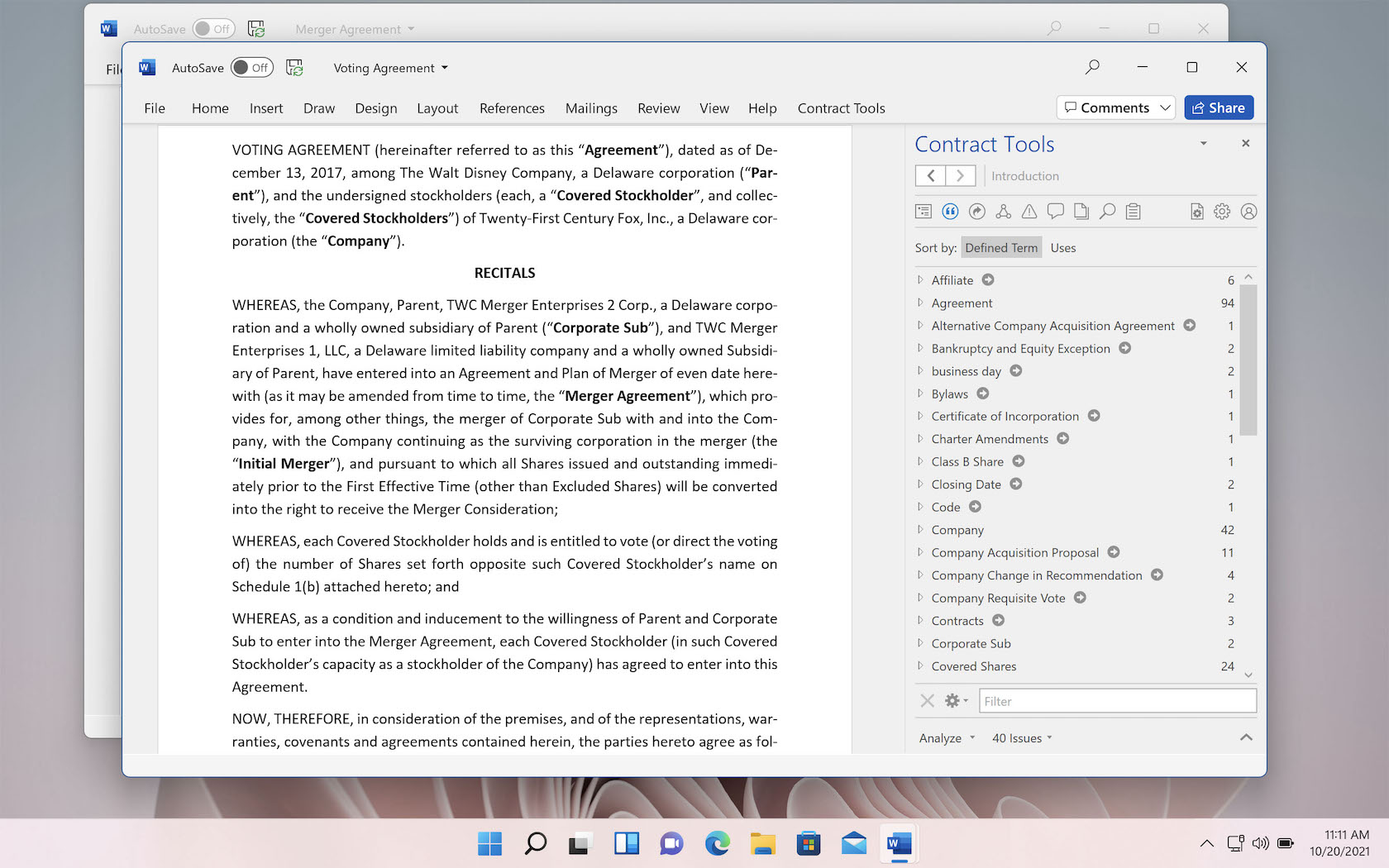
Task: Select the Corporate Sub term in the list
Action: coord(971,643)
